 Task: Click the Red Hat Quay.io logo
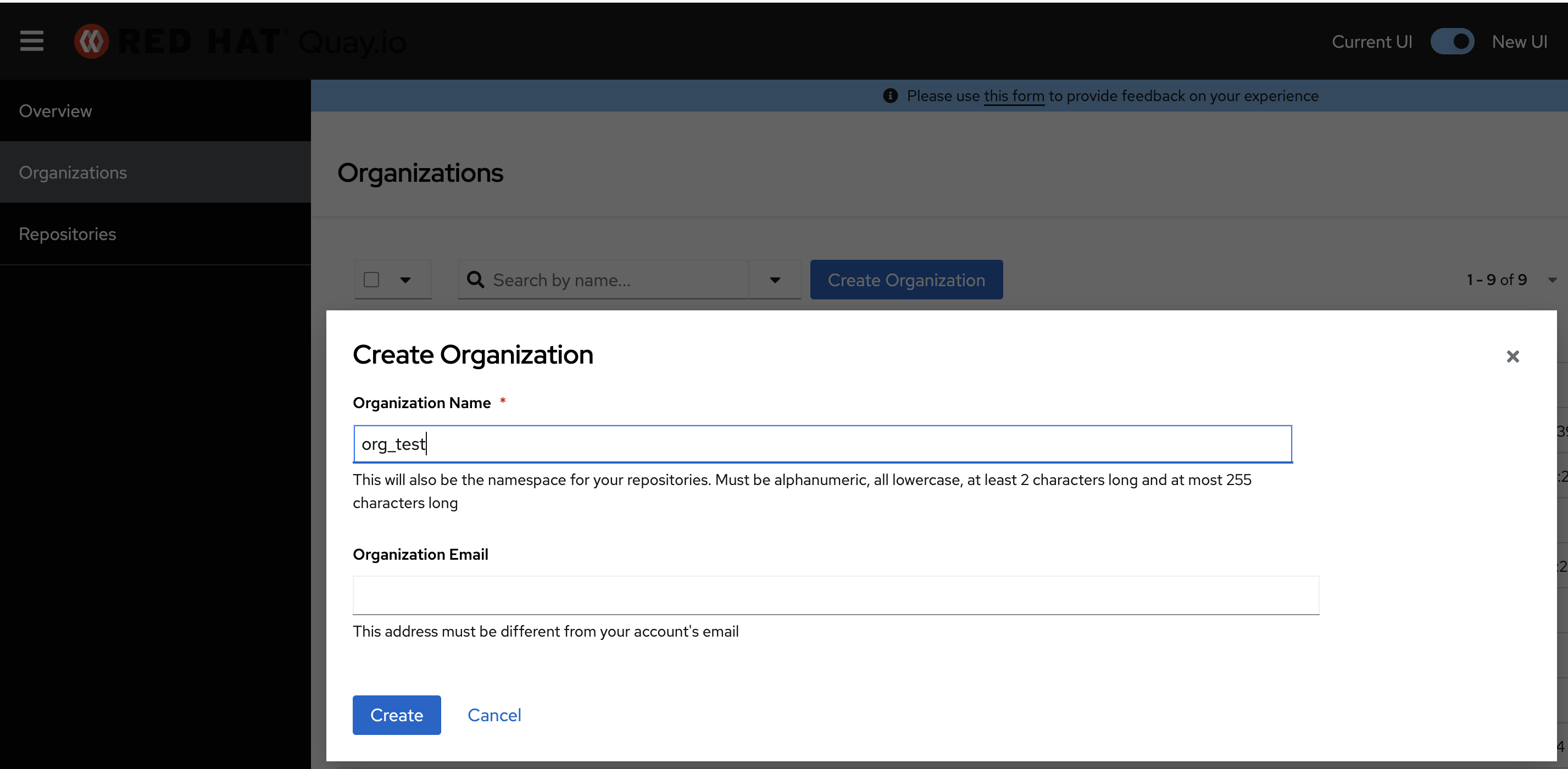(x=239, y=41)
